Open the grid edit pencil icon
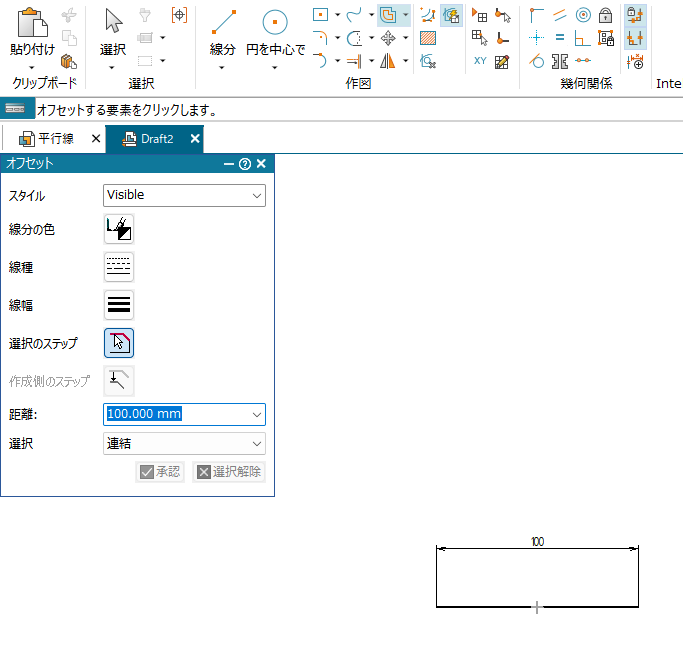 [502, 62]
